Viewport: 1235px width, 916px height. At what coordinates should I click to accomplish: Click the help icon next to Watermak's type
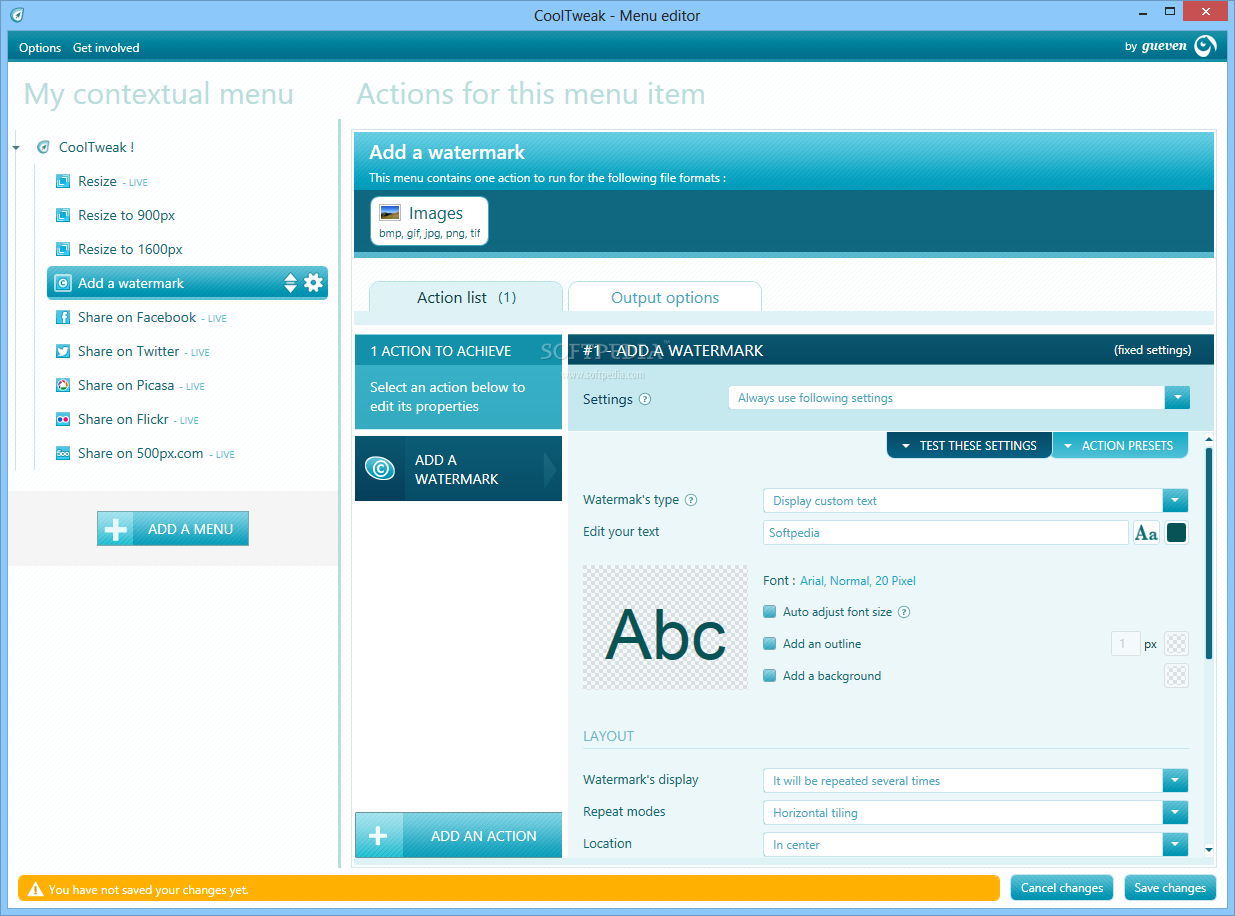pyautogui.click(x=691, y=500)
